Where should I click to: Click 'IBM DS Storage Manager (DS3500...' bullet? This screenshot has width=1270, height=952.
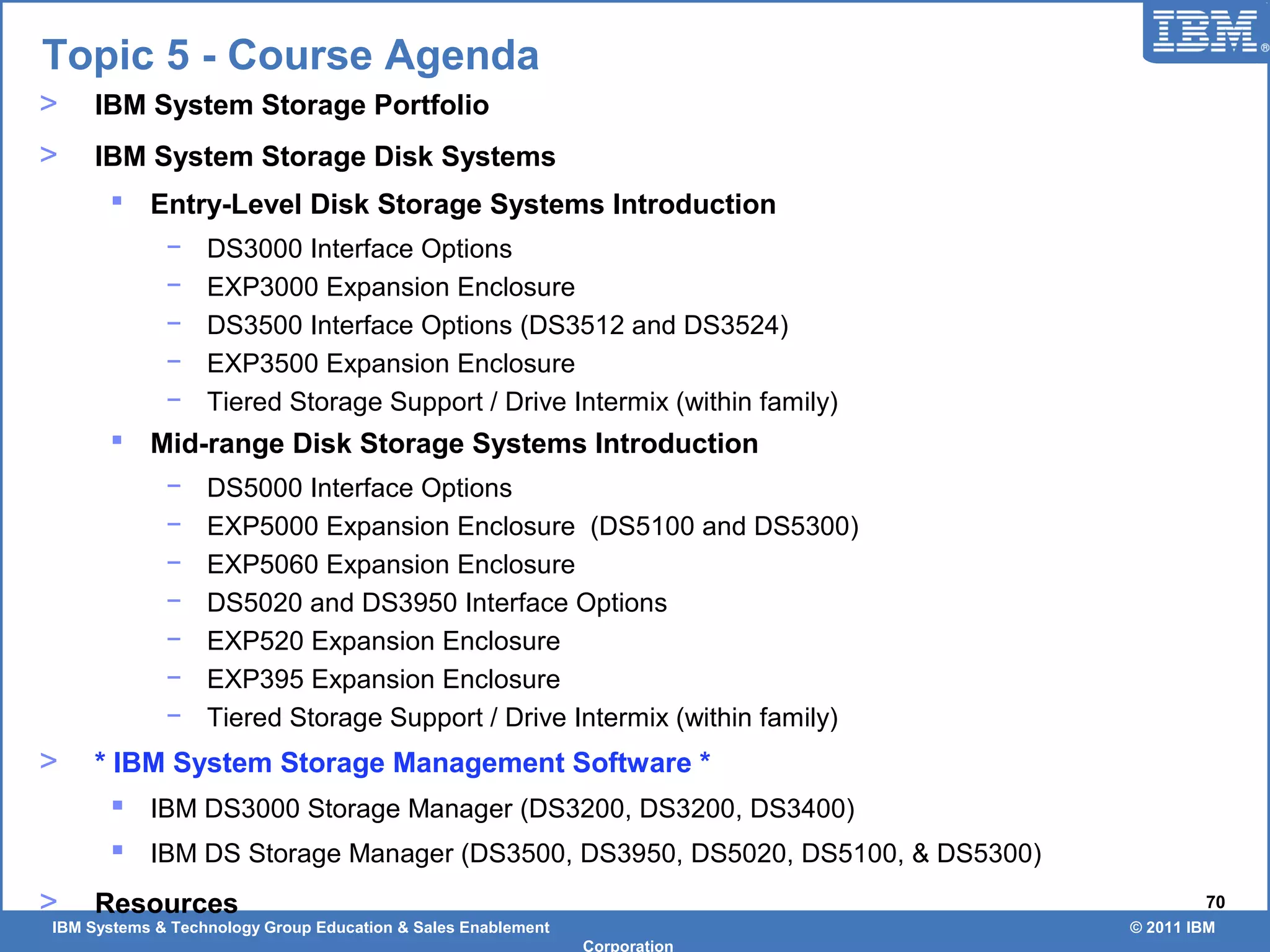596,854
